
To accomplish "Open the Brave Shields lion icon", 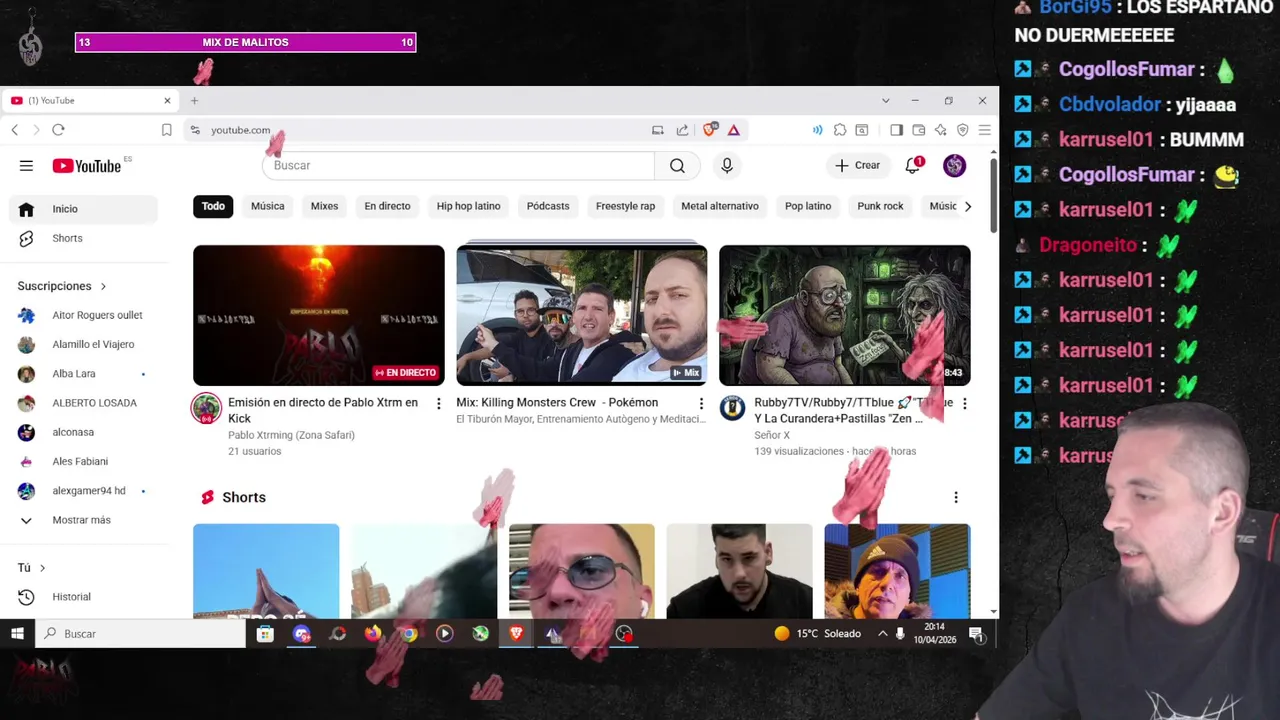I will [x=710, y=130].
